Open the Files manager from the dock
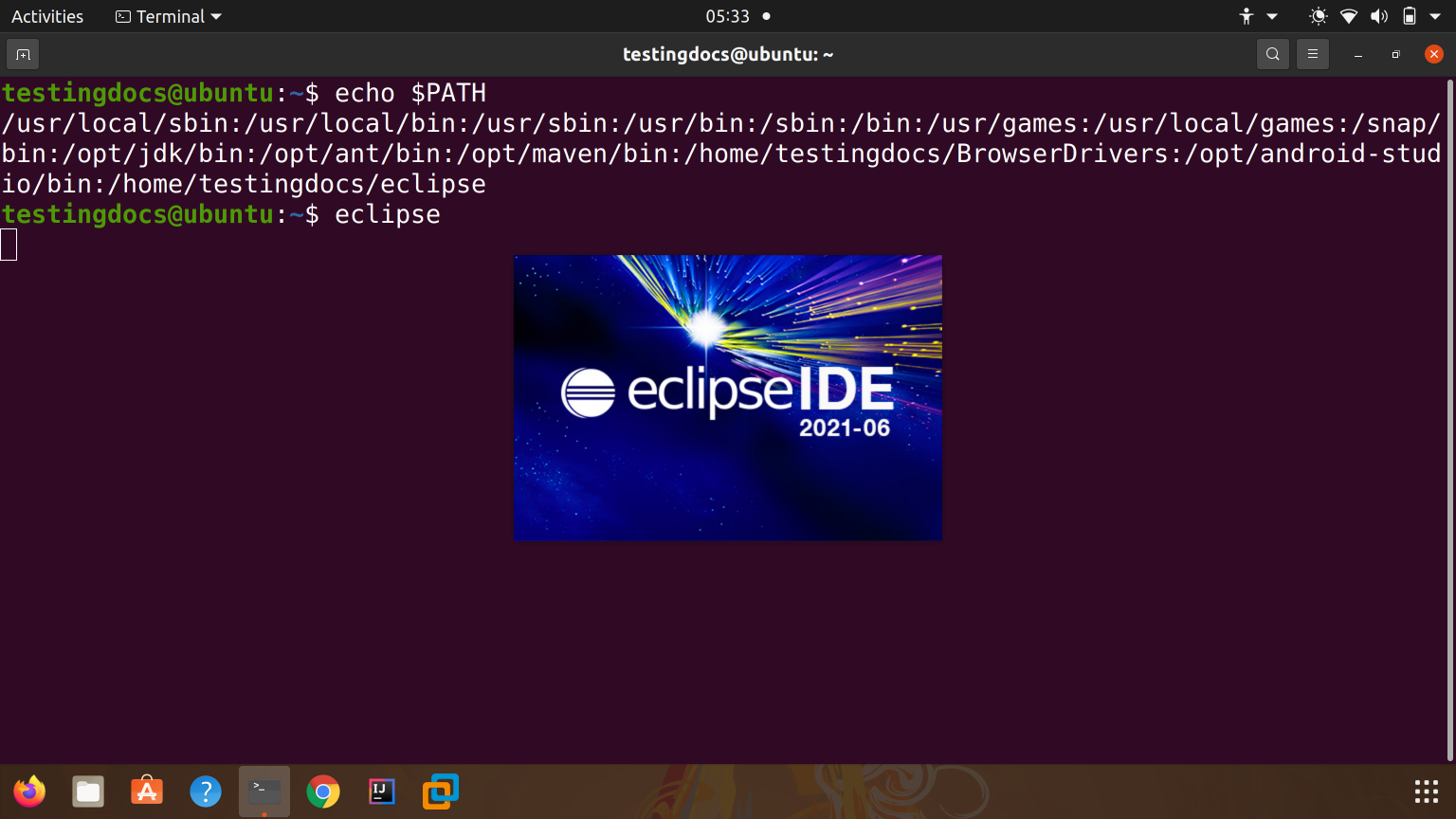1456x819 pixels. (x=87, y=791)
